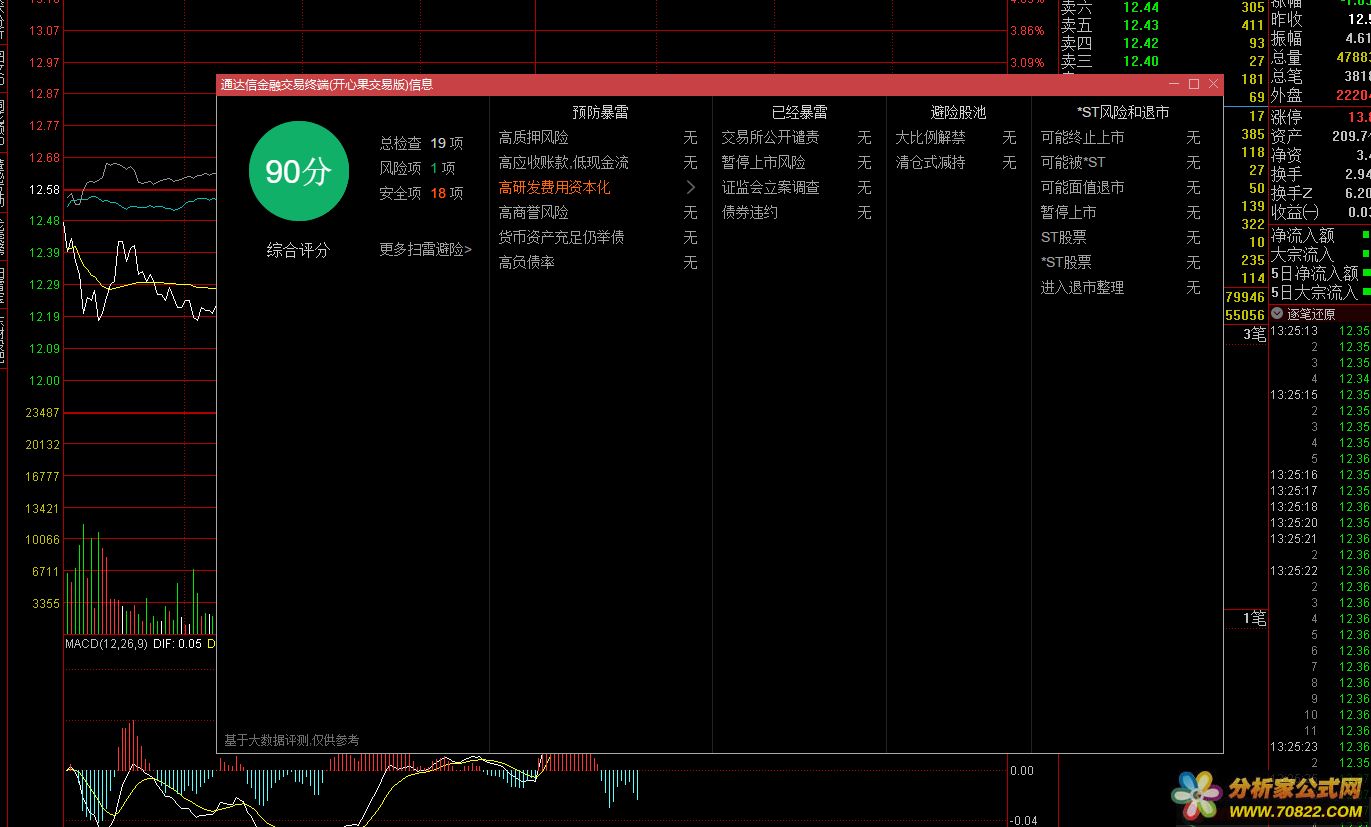Click the 昨收 quote field
The image size is (1371, 827).
1320,19
